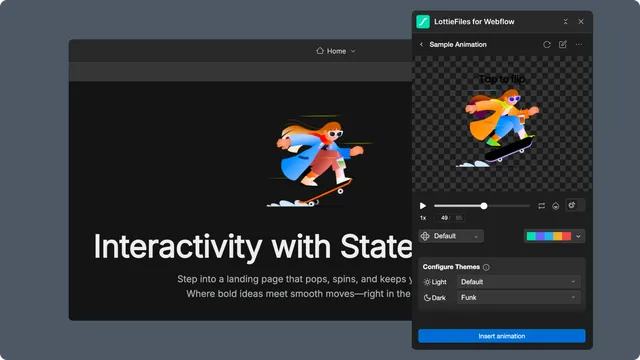640x360 pixels.
Task: Open the three-dot more options menu
Action: pos(579,44)
